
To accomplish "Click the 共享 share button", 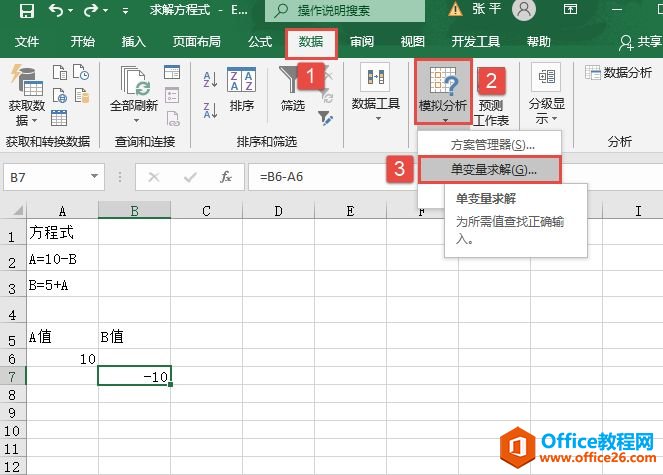I will pos(640,42).
